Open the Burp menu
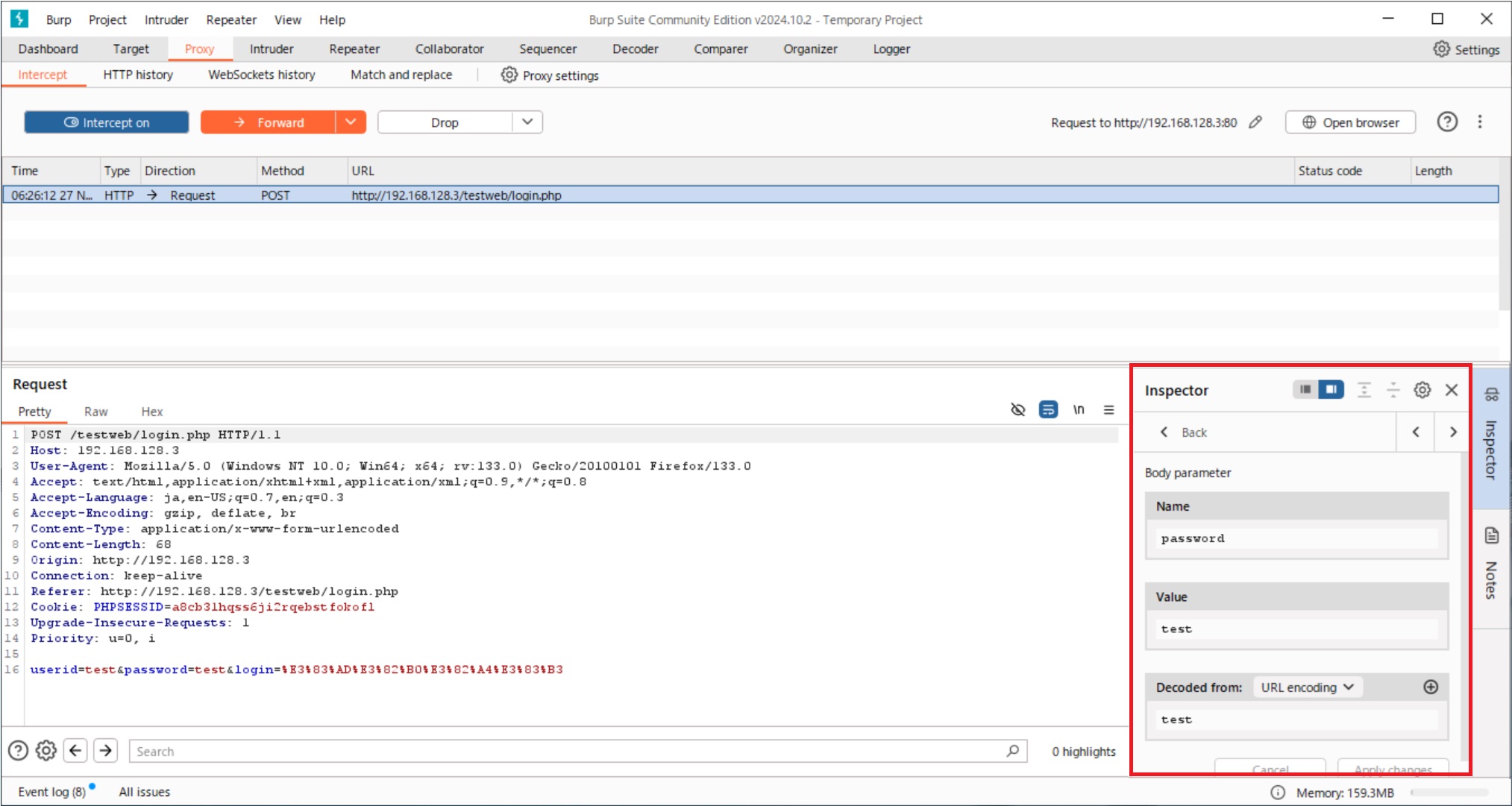This screenshot has height=806, width=1512. 59,19
